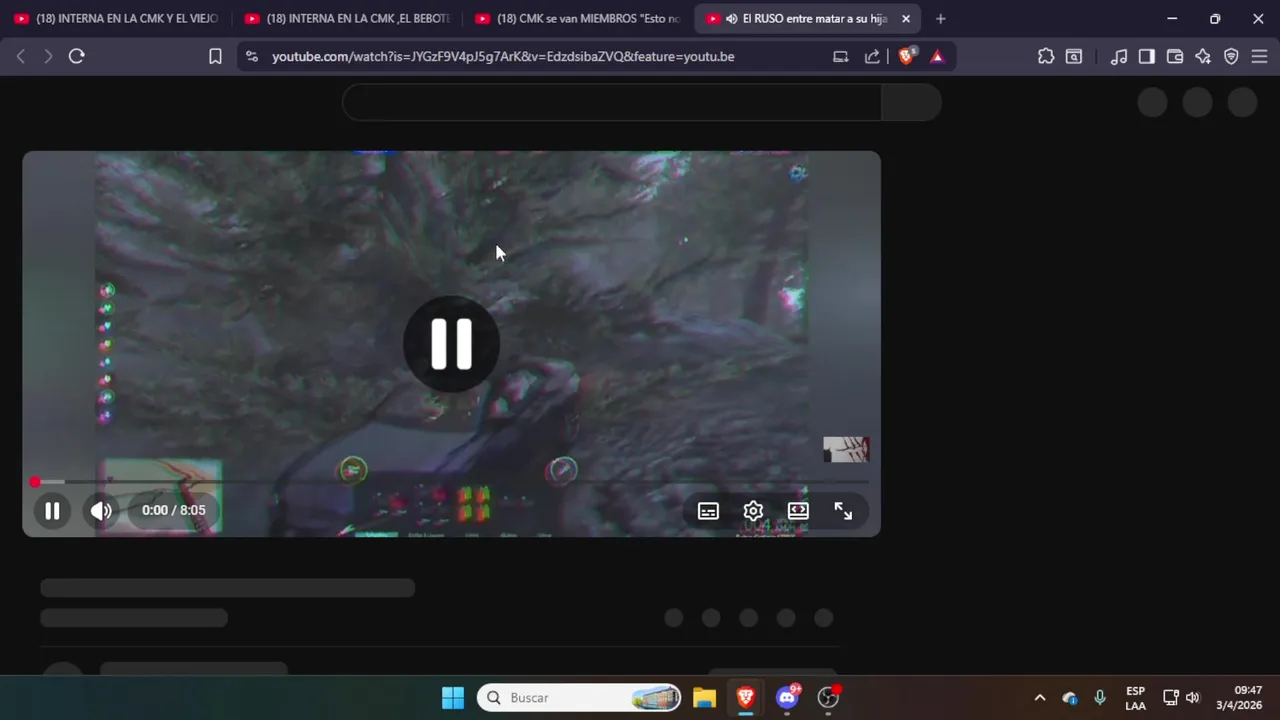Open Discord from the taskbar
Screen dimensions: 1280x720
click(788, 697)
